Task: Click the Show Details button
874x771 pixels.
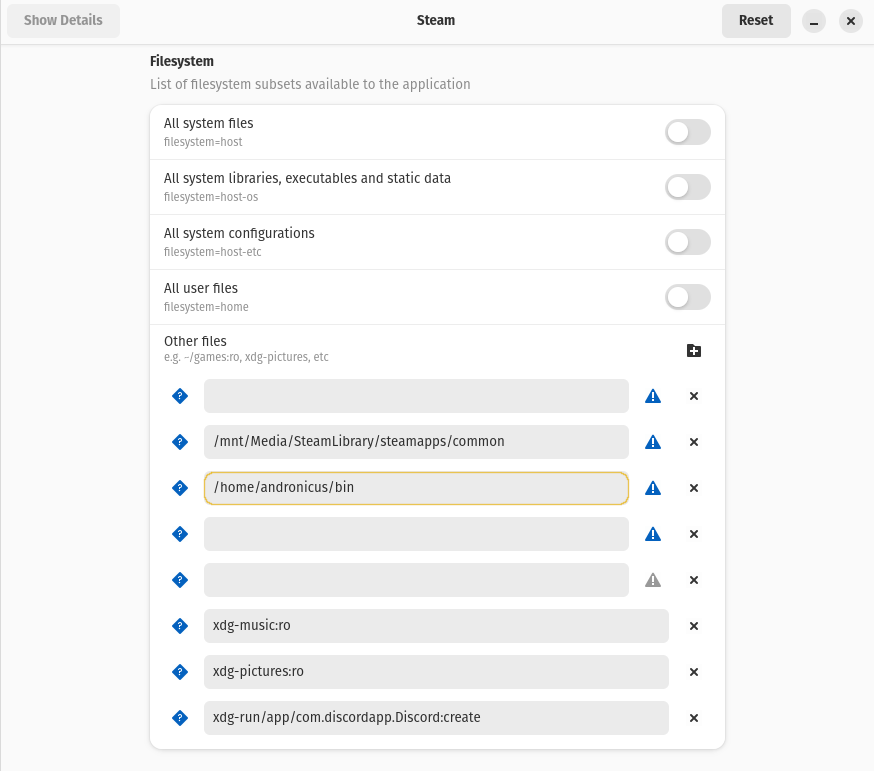Action: tap(63, 21)
